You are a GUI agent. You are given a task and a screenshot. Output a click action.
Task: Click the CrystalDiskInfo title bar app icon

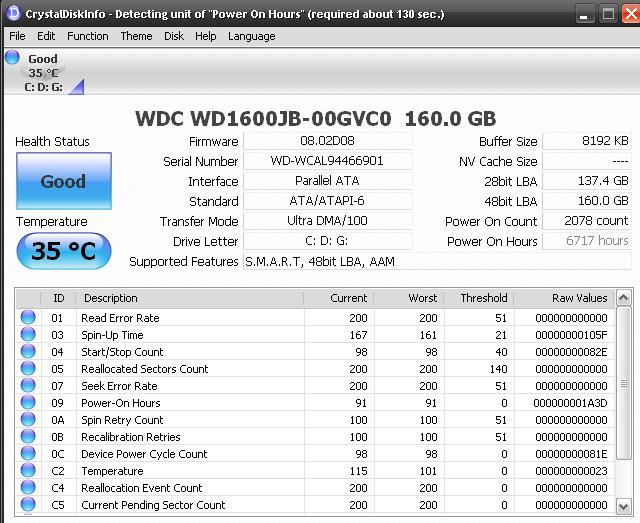pos(13,13)
